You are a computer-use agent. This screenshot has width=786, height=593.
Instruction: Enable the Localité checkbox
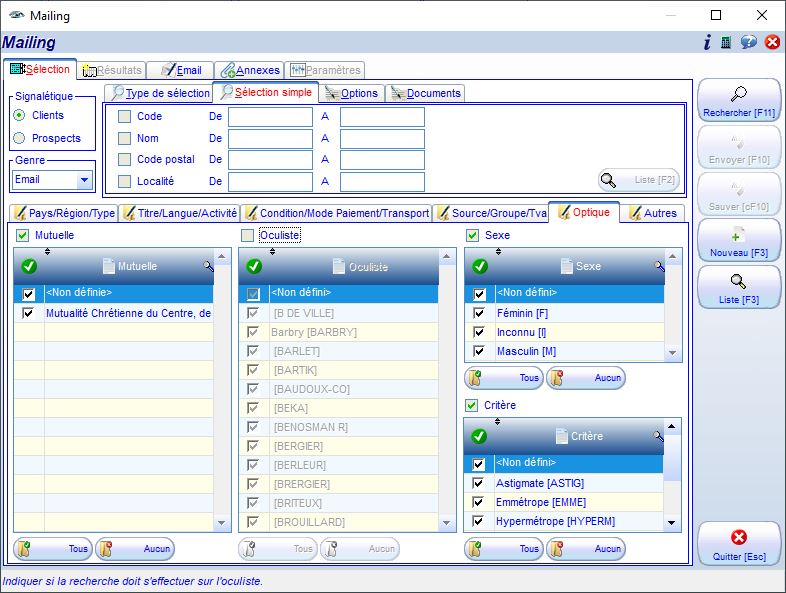(124, 181)
